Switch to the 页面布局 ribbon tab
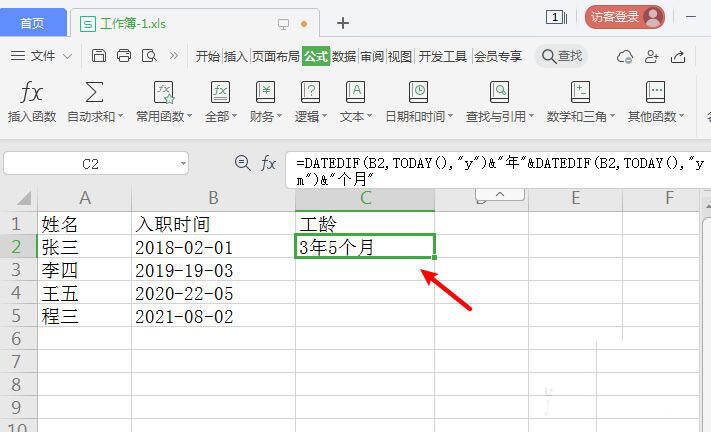 [276, 57]
